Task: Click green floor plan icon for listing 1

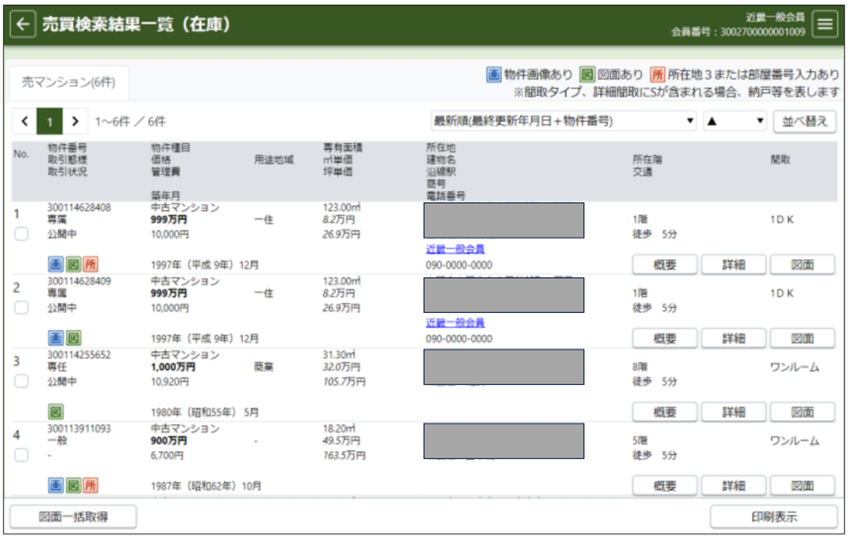Action: point(73,264)
